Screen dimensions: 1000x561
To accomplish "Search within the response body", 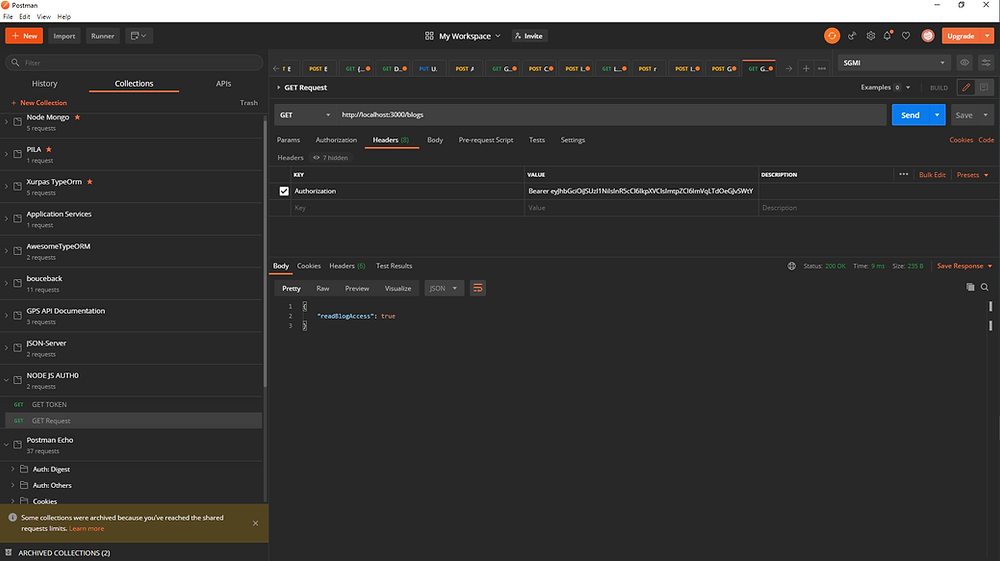I will 985,288.
